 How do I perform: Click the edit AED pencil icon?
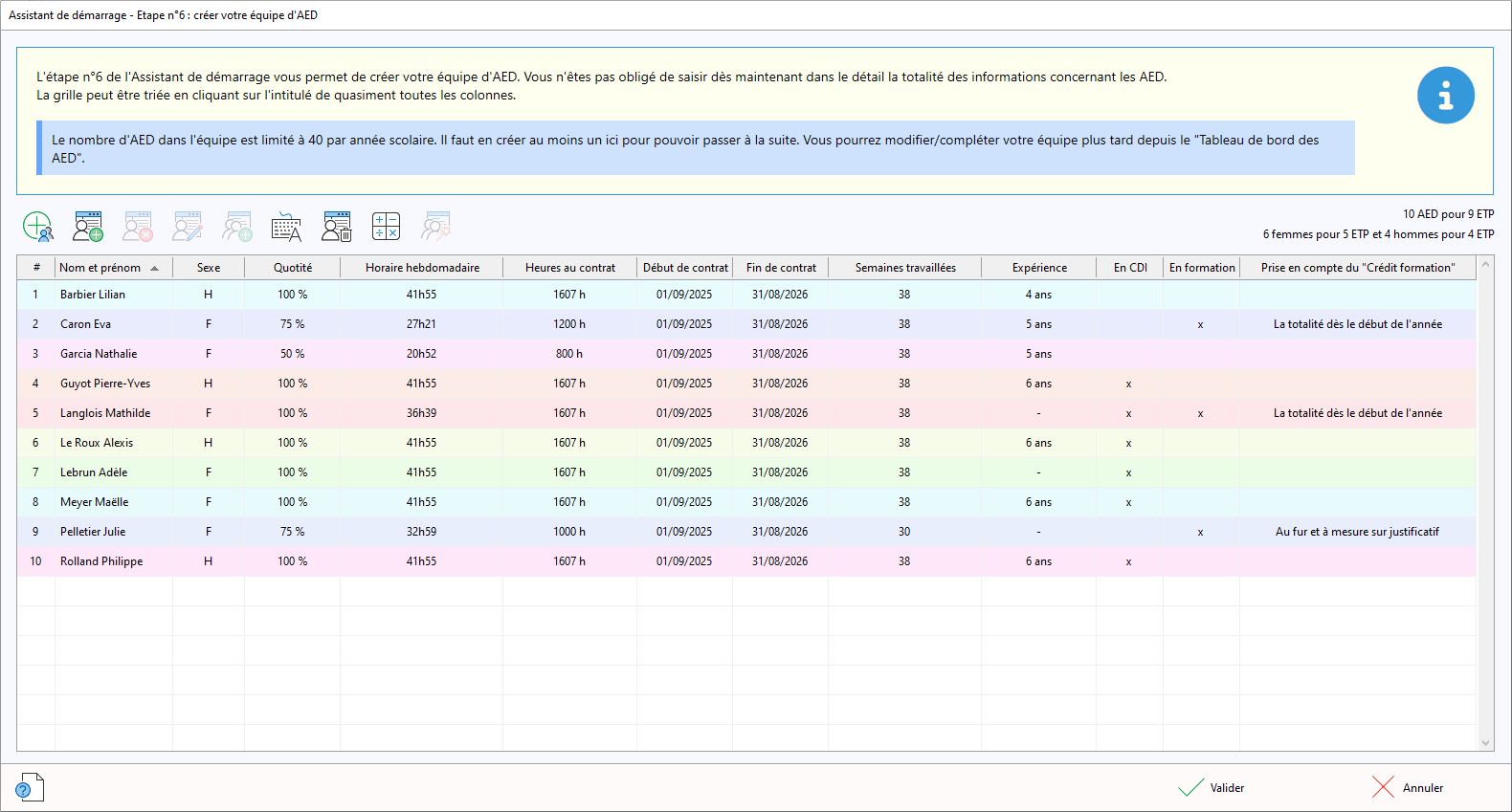click(x=188, y=227)
